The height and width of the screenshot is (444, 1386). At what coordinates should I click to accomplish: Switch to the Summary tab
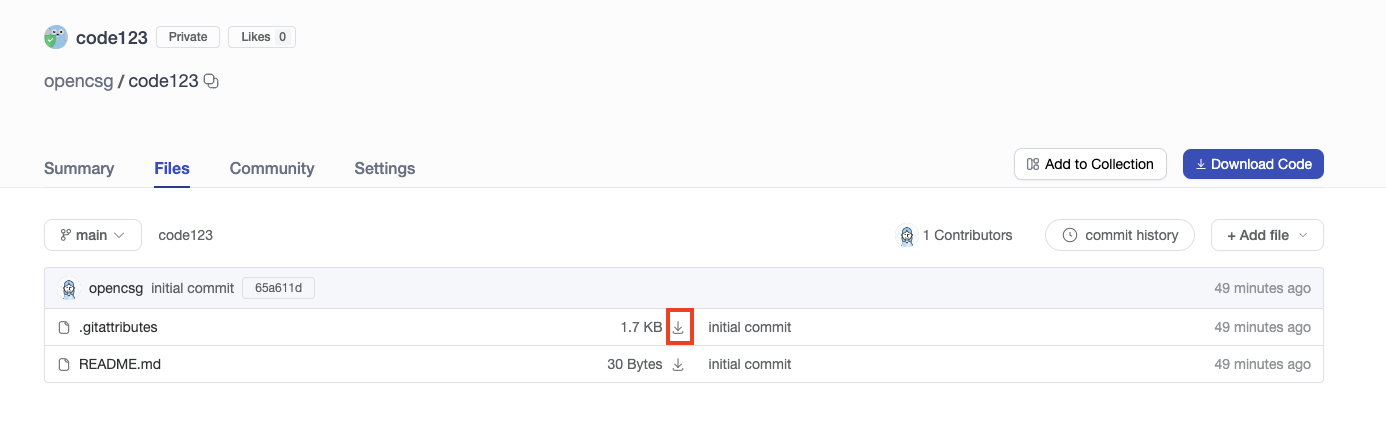click(79, 169)
